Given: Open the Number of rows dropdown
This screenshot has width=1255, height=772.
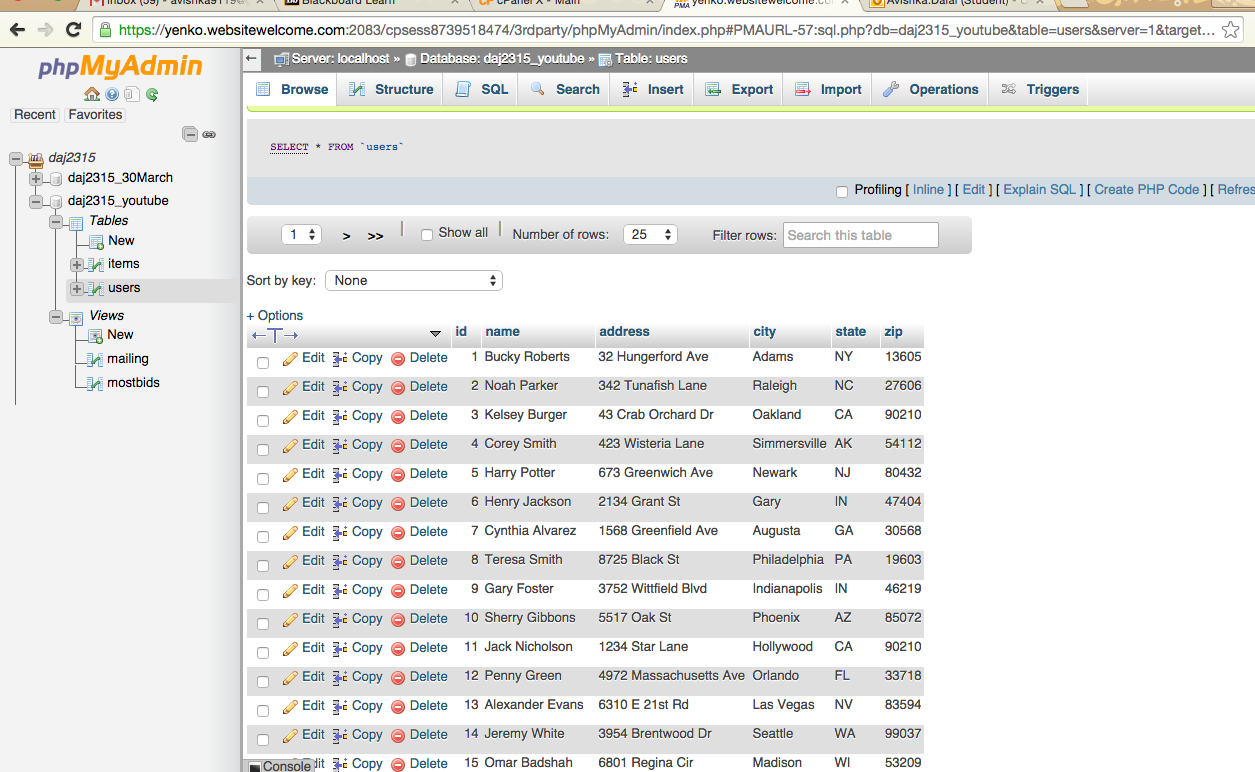Looking at the screenshot, I should pos(650,235).
